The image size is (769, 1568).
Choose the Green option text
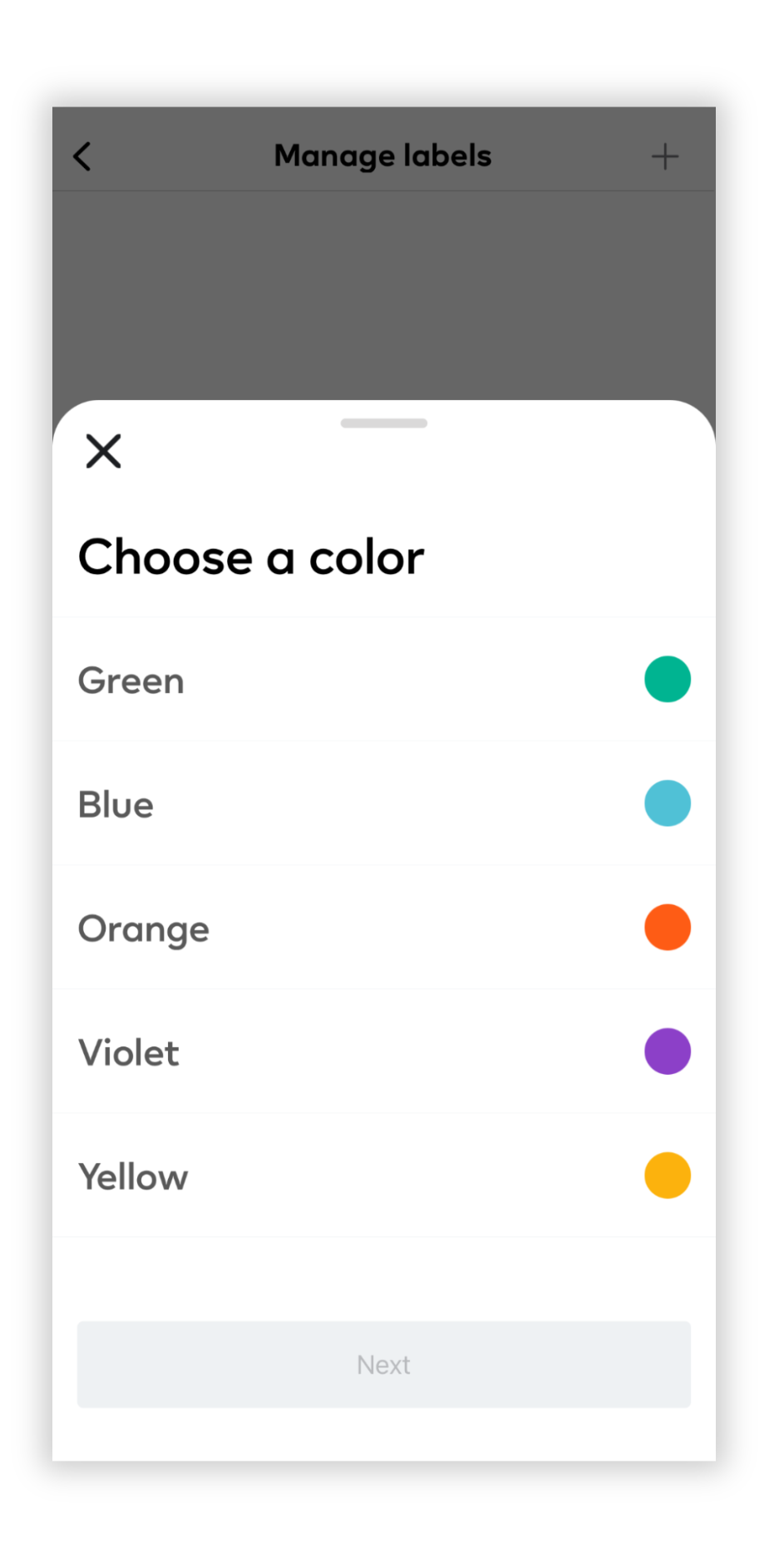[x=131, y=680]
